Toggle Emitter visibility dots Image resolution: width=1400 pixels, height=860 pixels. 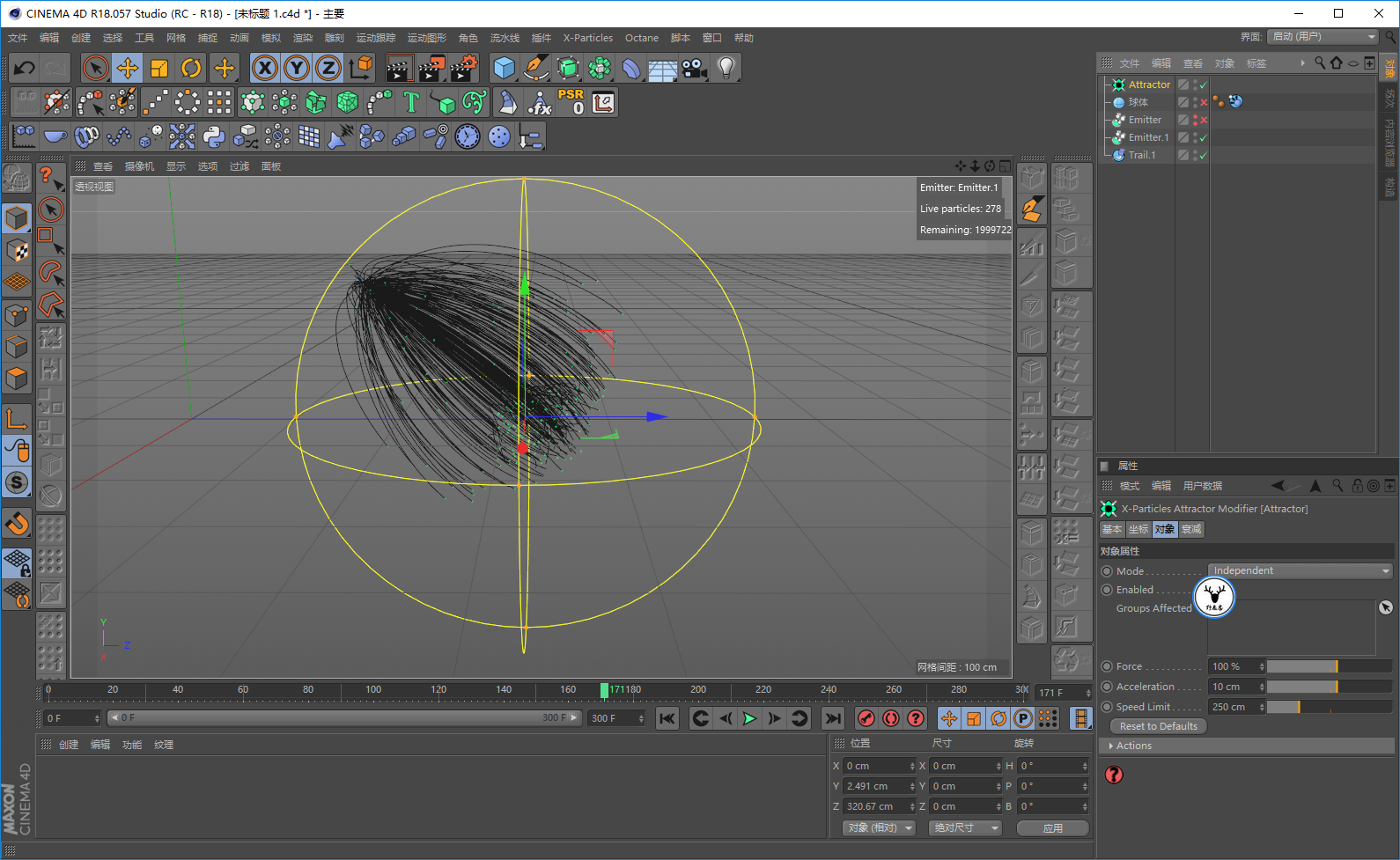(x=1195, y=120)
